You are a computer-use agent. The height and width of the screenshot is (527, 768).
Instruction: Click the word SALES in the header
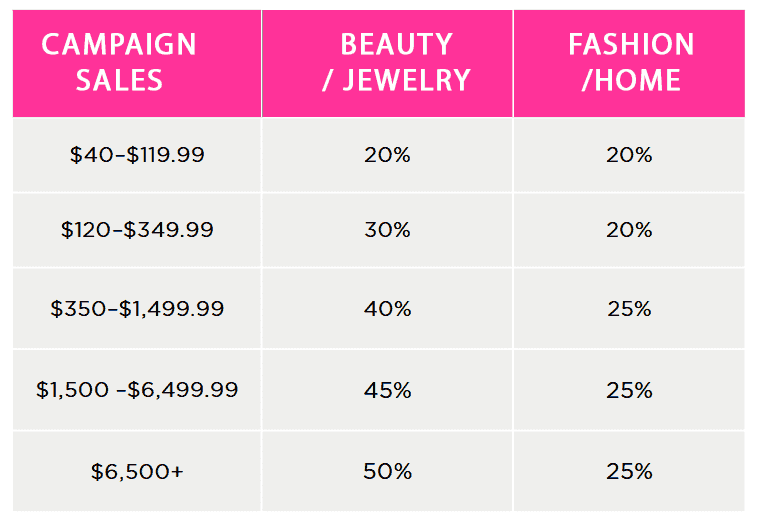point(119,80)
